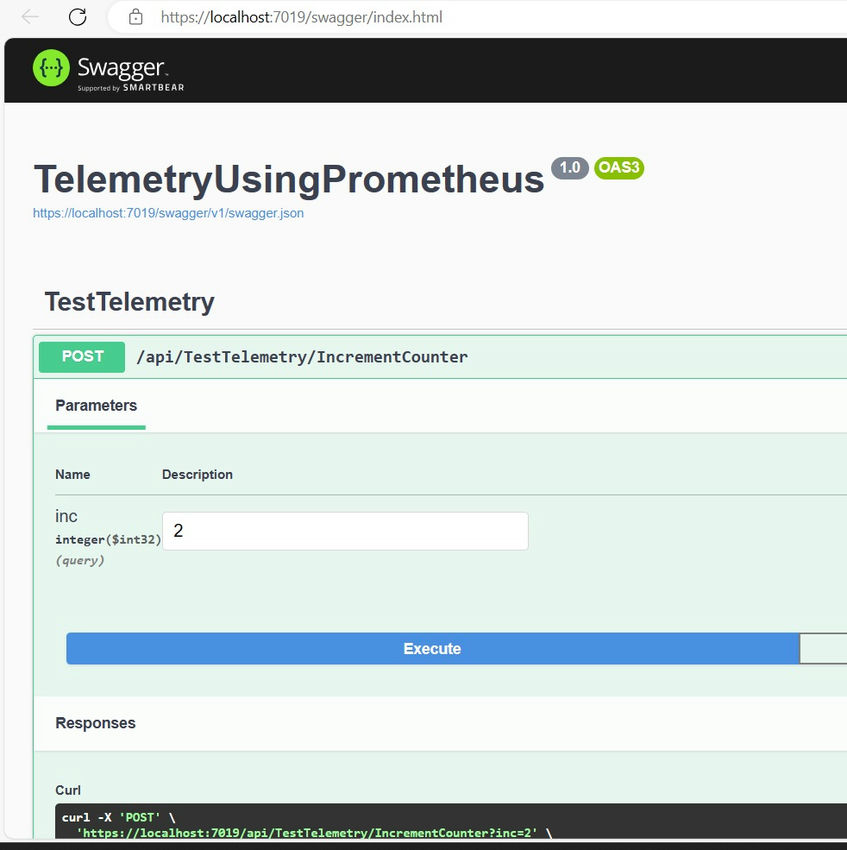Open the swagger.json definition link
Viewport: 847px width, 850px height.
point(168,213)
